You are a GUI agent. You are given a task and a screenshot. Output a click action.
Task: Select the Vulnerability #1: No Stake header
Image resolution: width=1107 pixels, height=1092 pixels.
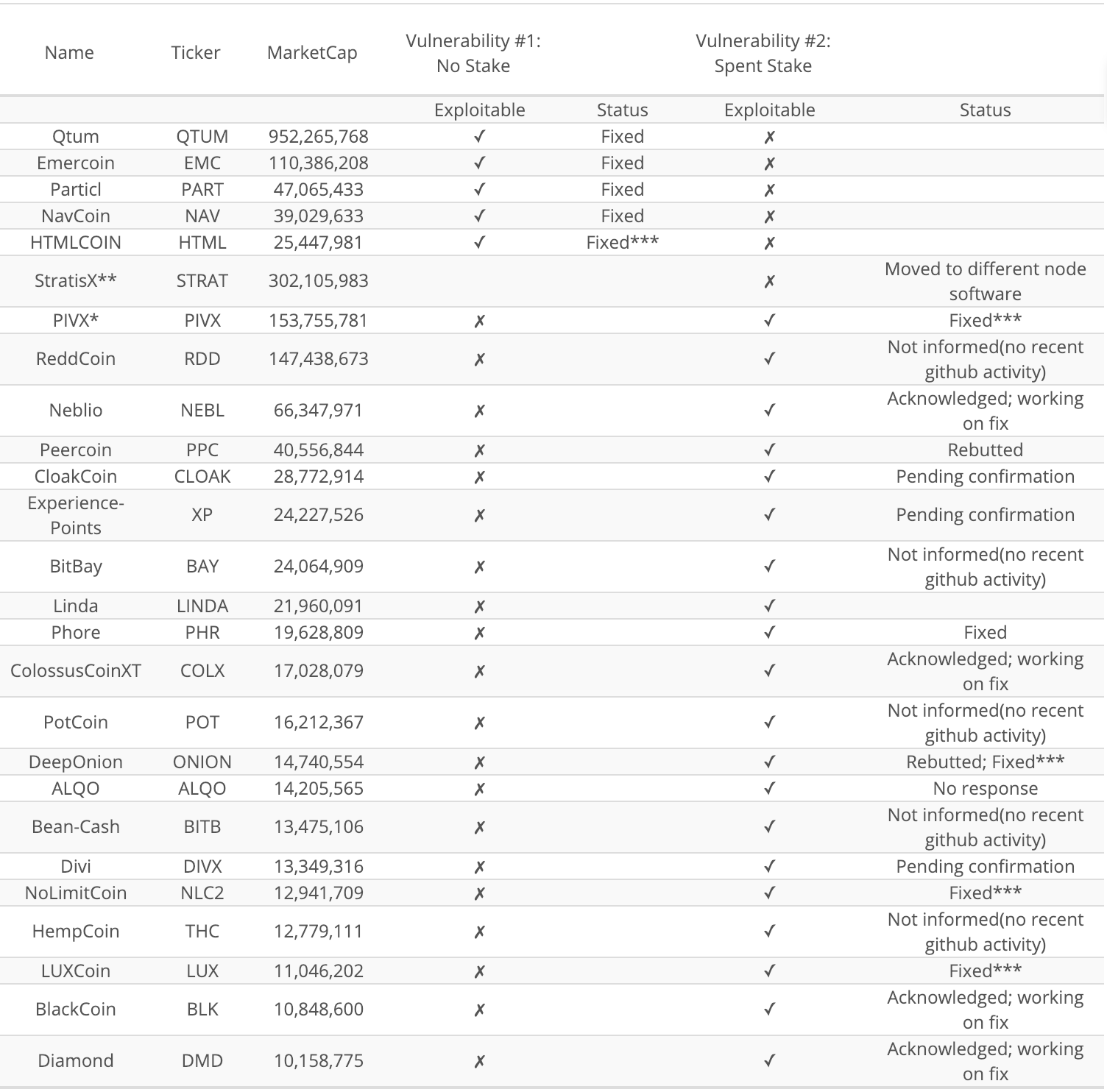(473, 53)
